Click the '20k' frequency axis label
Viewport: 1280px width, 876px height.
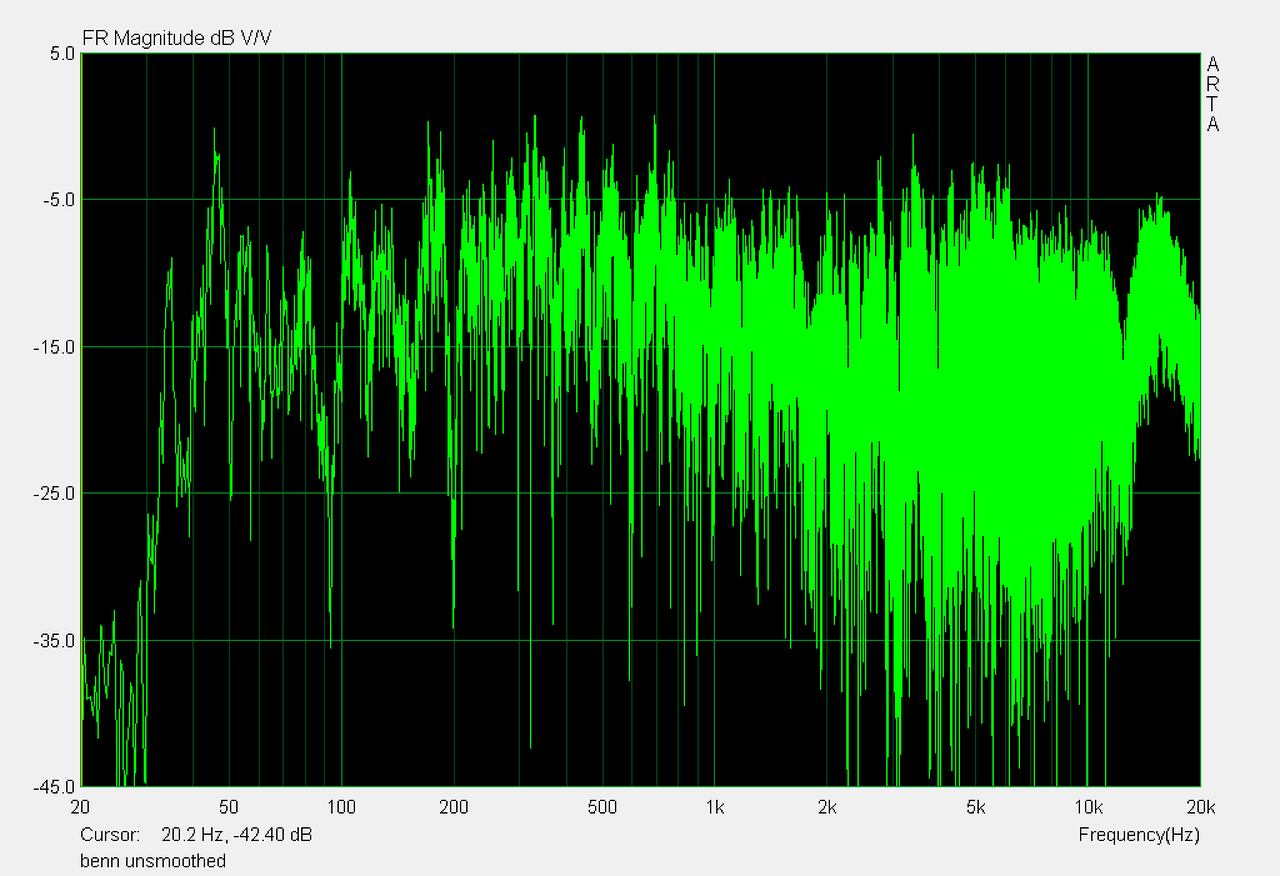tap(1200, 808)
